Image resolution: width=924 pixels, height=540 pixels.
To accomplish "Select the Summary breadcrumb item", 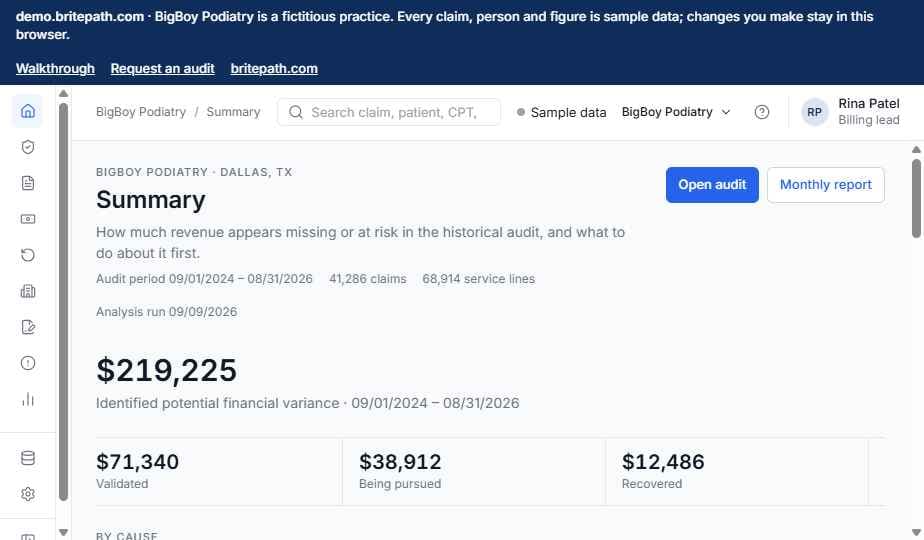I will (x=233, y=112).
